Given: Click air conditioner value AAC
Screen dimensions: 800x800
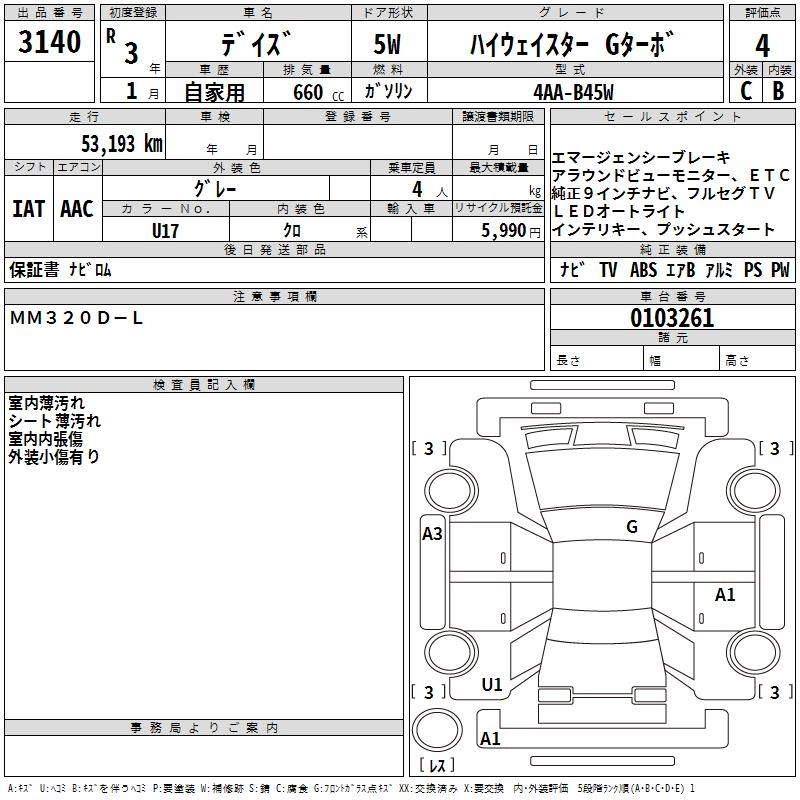Looking at the screenshot, I should click(x=77, y=209).
